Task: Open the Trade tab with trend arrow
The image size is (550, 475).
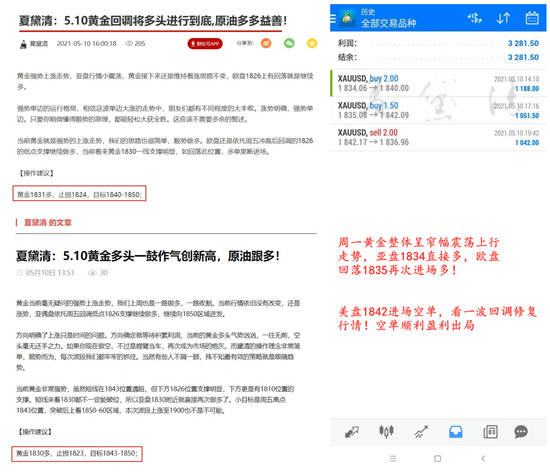Action: click(x=421, y=432)
